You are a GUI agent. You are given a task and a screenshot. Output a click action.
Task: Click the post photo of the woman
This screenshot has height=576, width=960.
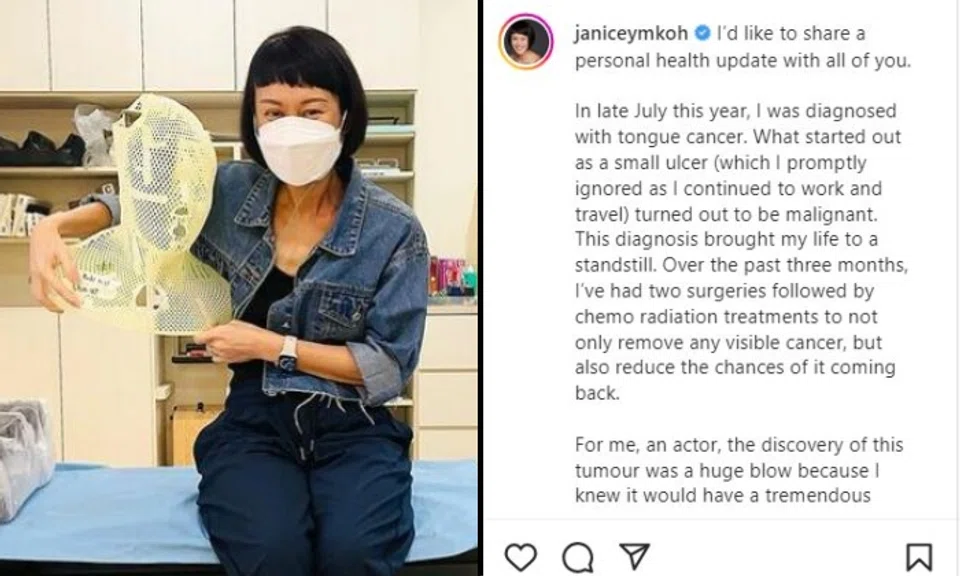click(x=239, y=288)
